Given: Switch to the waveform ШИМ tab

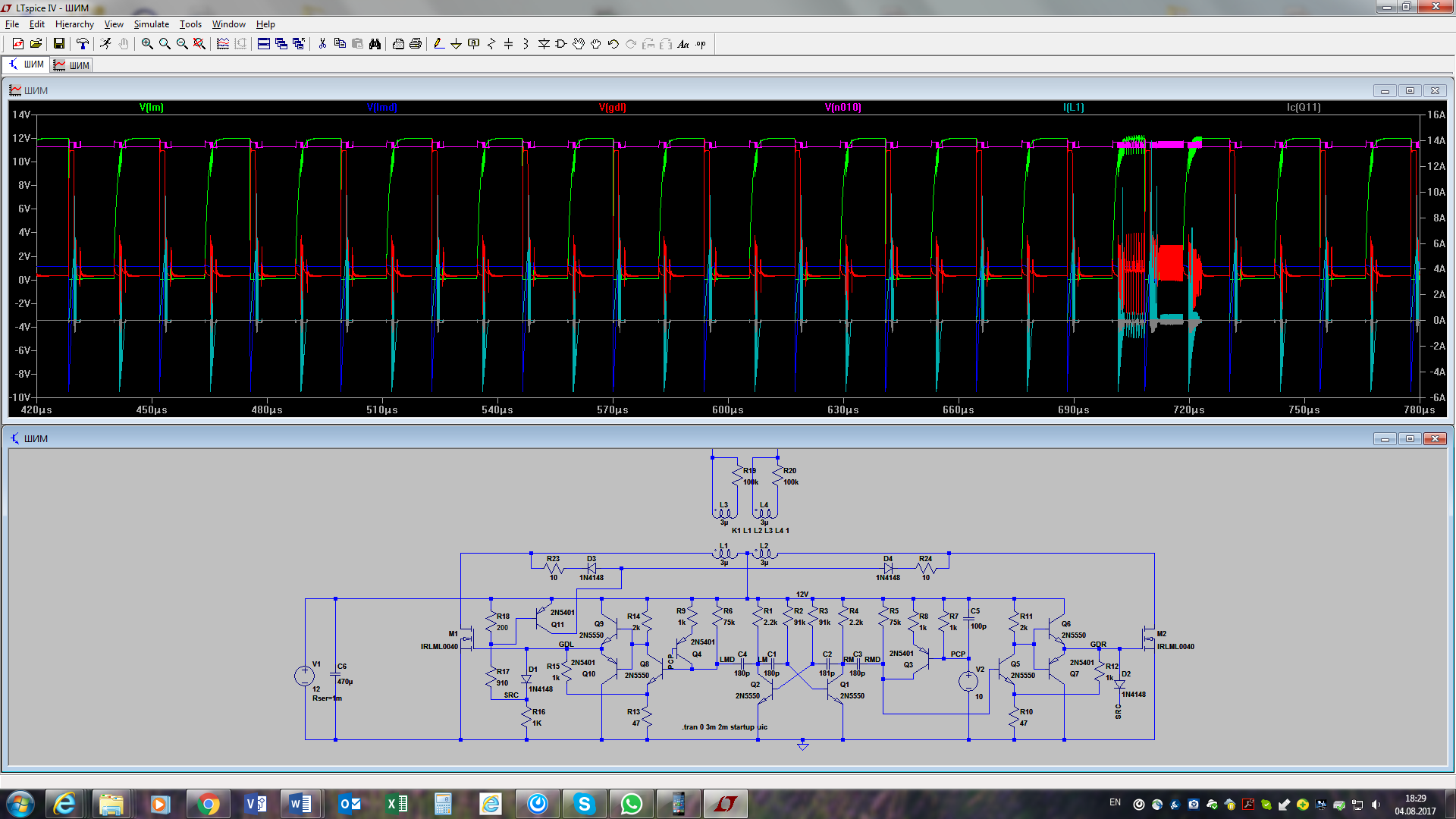Looking at the screenshot, I should tap(72, 65).
